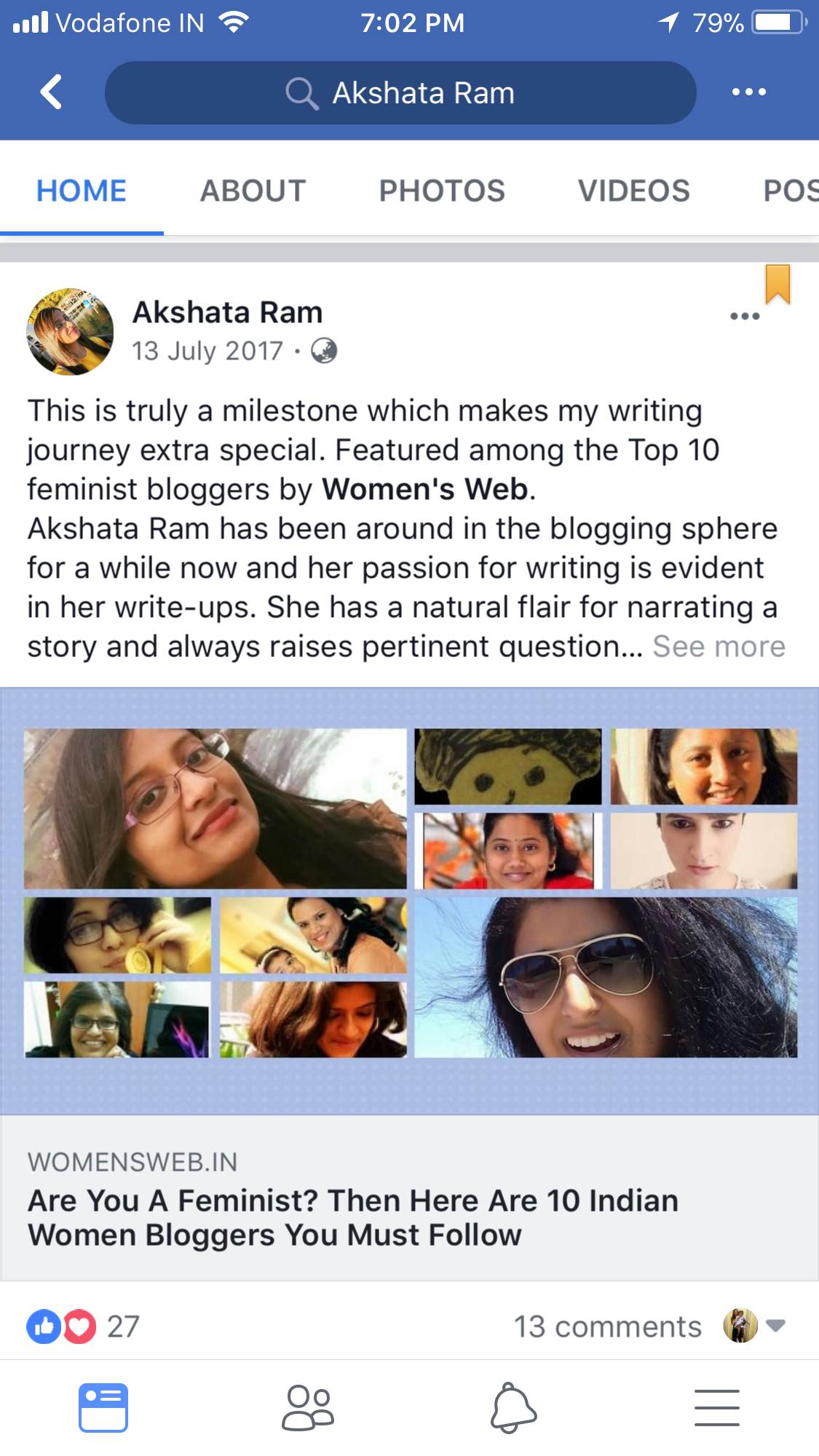Screen dimensions: 819x1456
Task: Switch to the VIDEOS tab
Action: [x=634, y=191]
